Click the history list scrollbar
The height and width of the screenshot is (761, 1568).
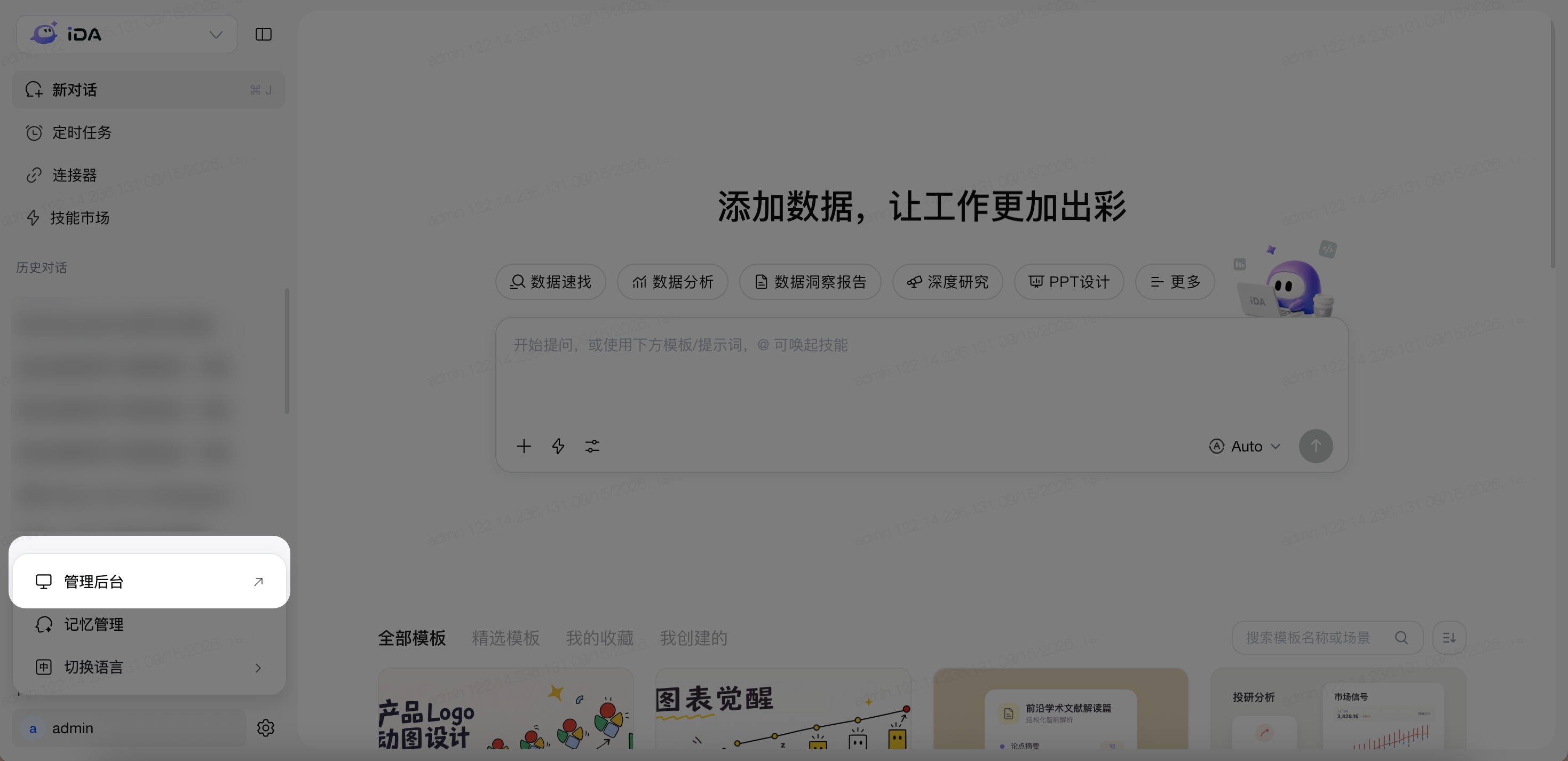(287, 351)
